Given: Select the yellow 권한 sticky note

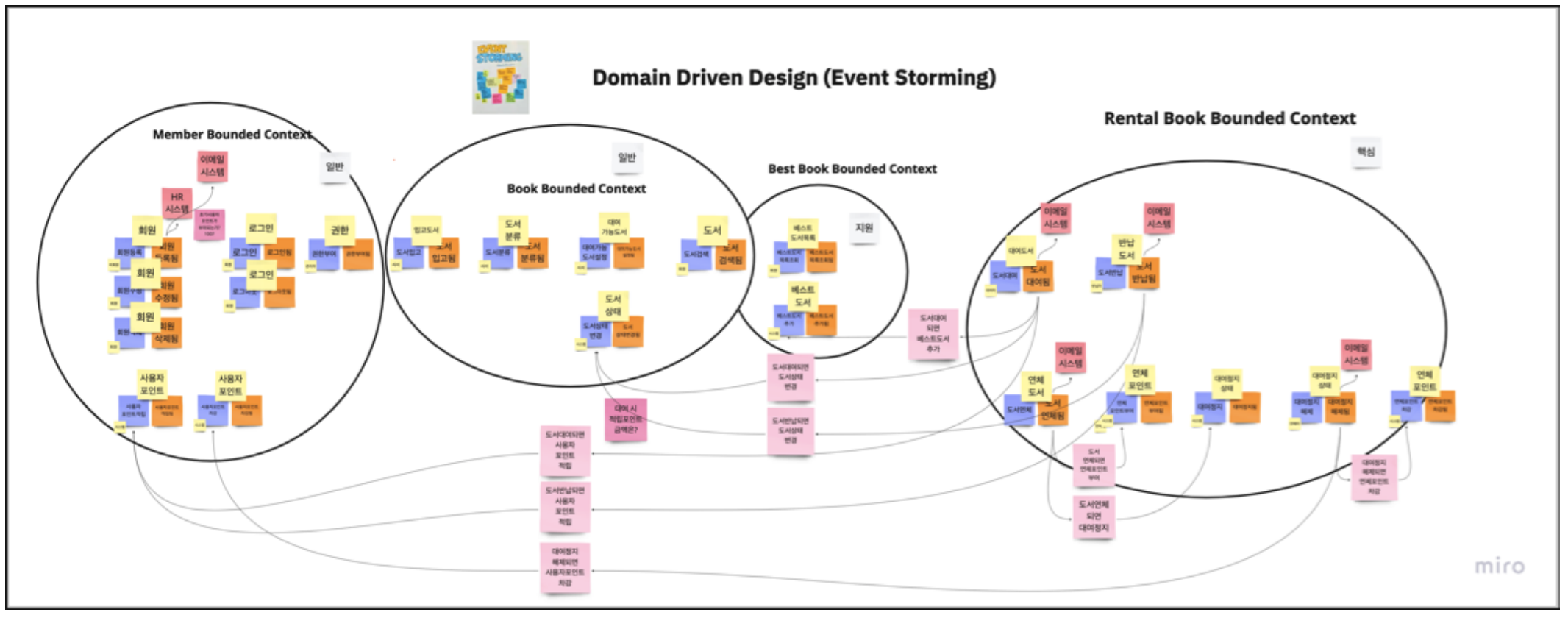Looking at the screenshot, I should click(340, 230).
